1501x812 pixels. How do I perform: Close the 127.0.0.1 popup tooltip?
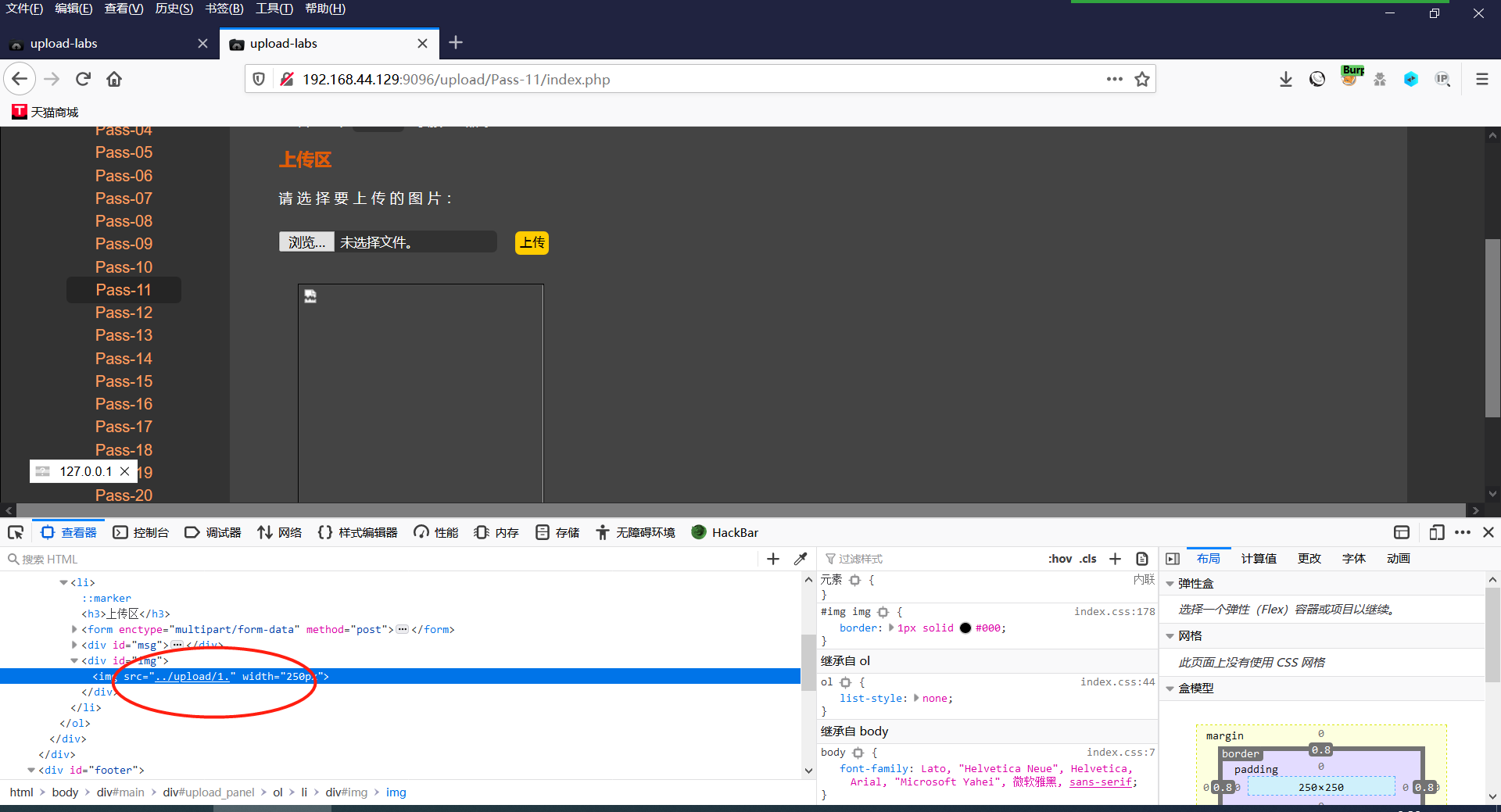click(124, 471)
